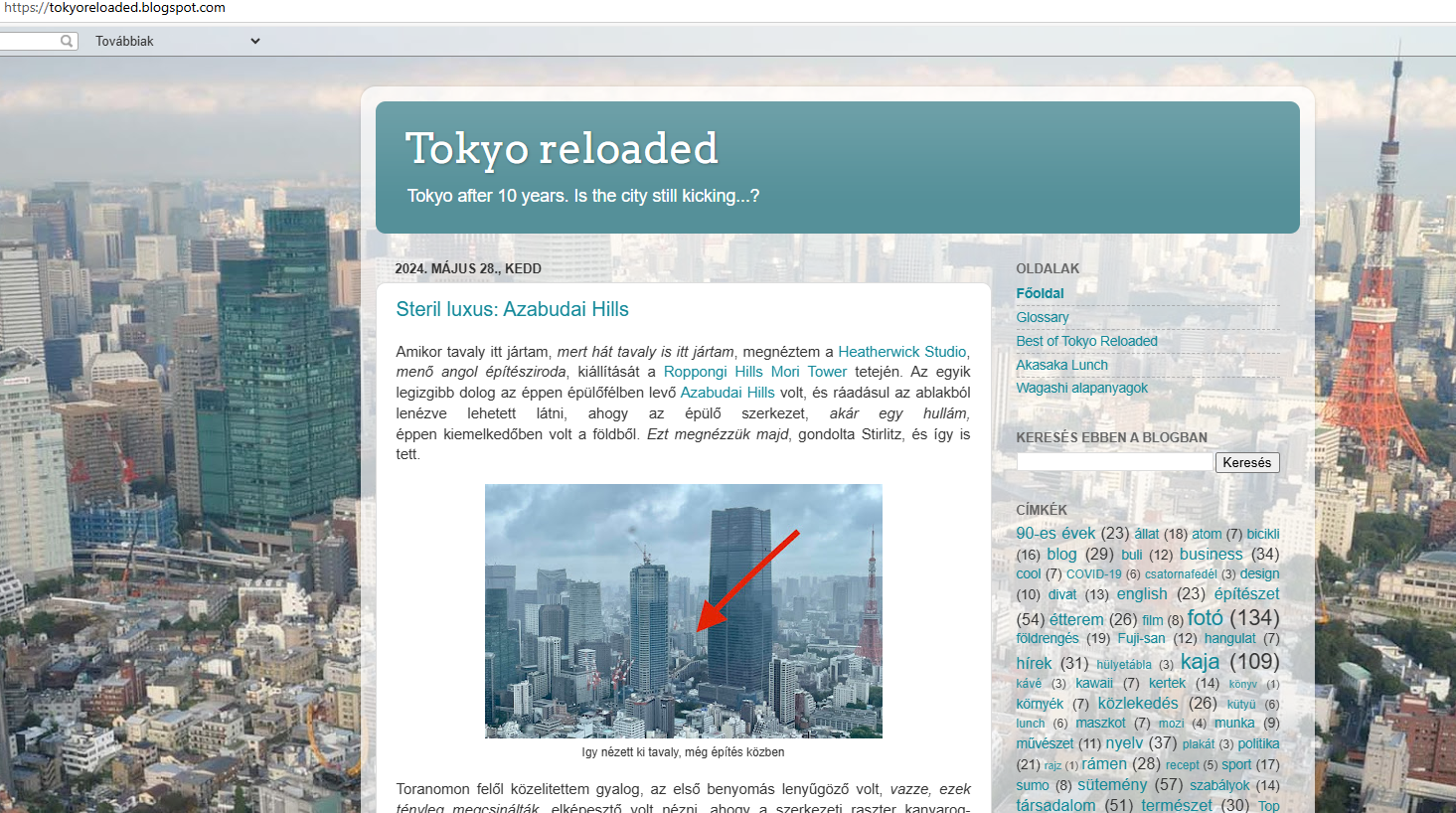Select the társadalom tag
This screenshot has width=1456, height=813.
(1055, 805)
